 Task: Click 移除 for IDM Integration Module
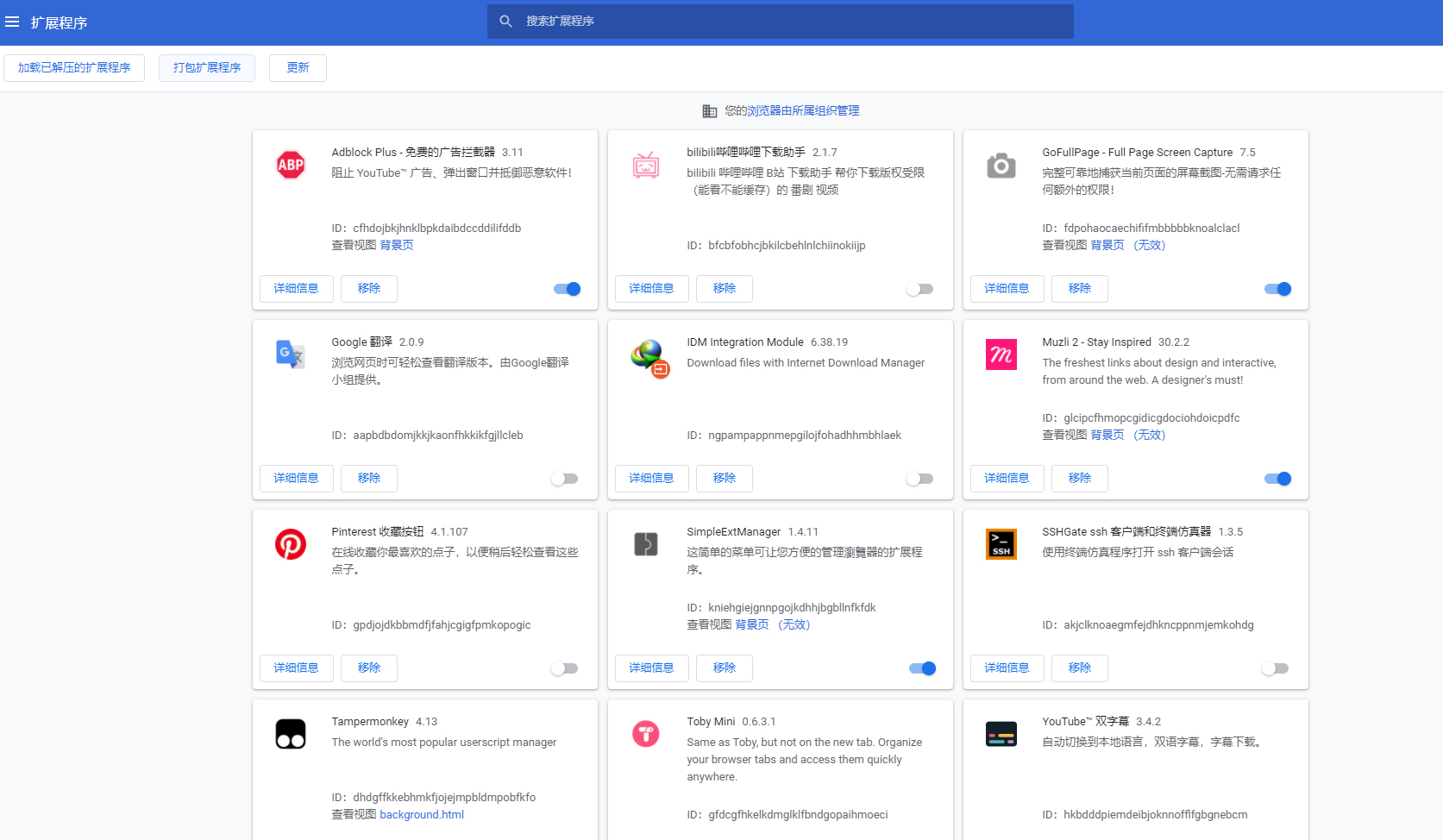(x=725, y=479)
